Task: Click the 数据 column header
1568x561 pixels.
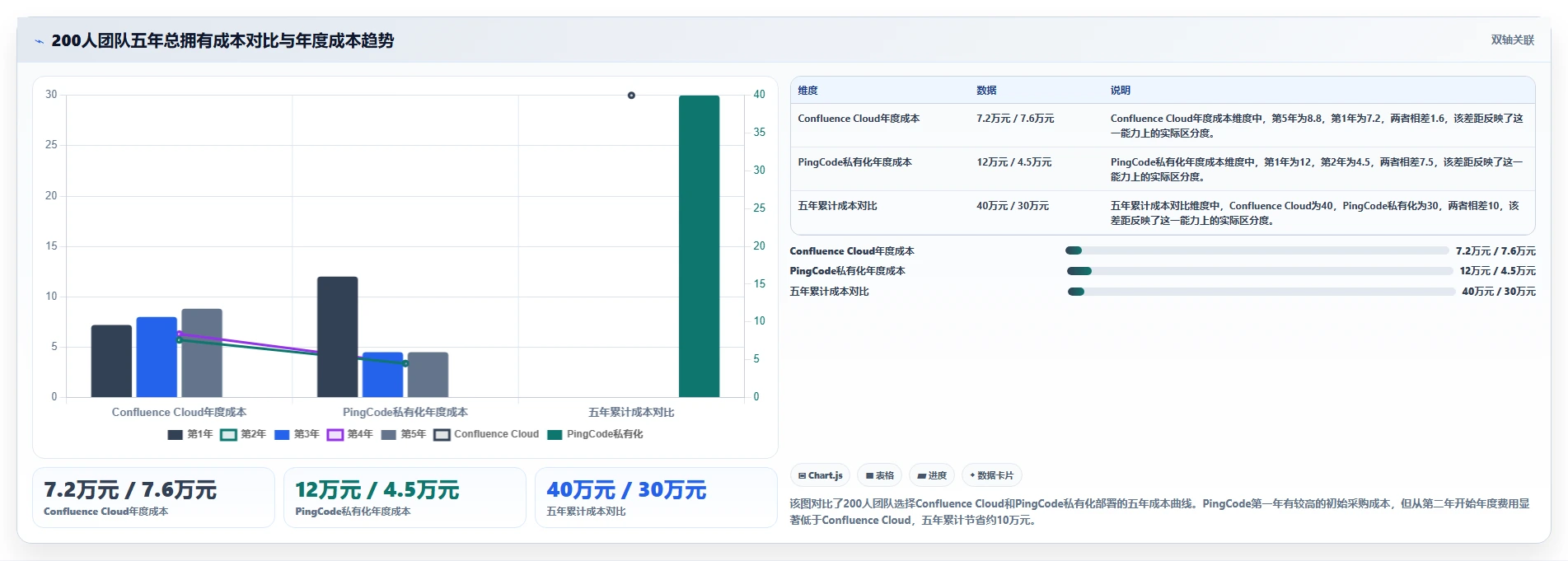Action: click(x=986, y=91)
